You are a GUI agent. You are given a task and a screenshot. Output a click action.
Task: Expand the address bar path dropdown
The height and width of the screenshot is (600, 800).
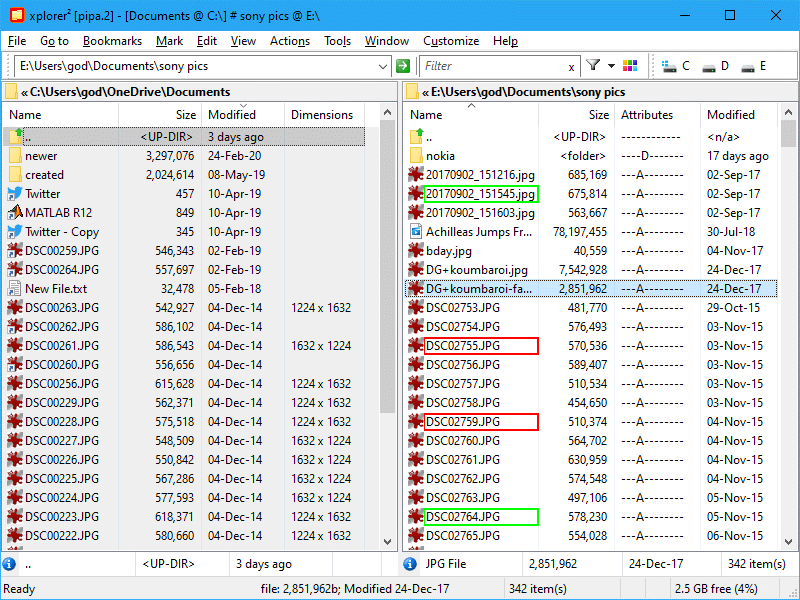click(x=381, y=66)
